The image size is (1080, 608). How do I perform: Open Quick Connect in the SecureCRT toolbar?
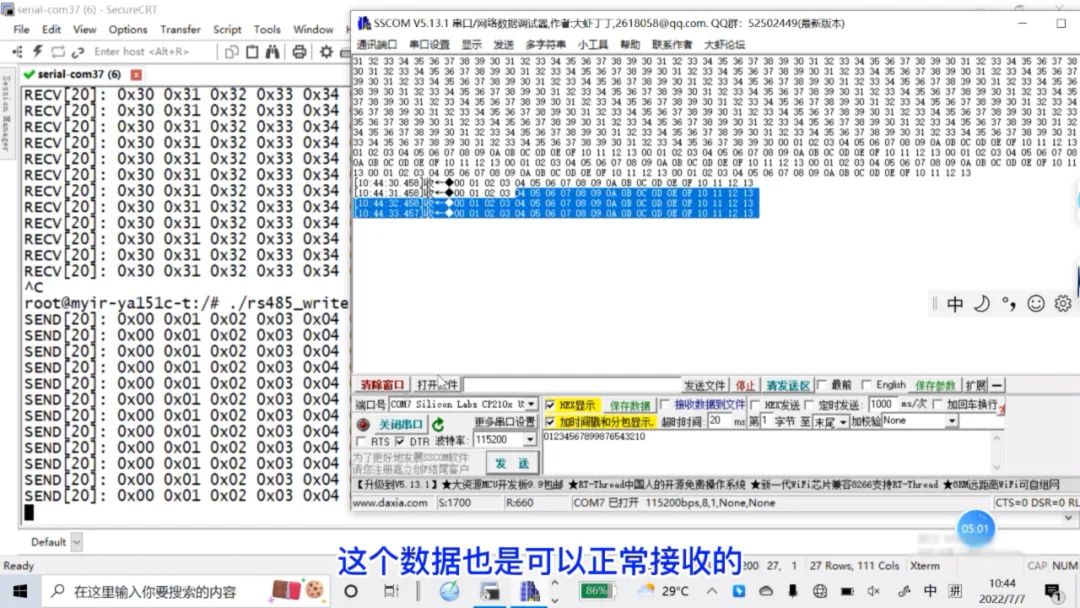37,52
